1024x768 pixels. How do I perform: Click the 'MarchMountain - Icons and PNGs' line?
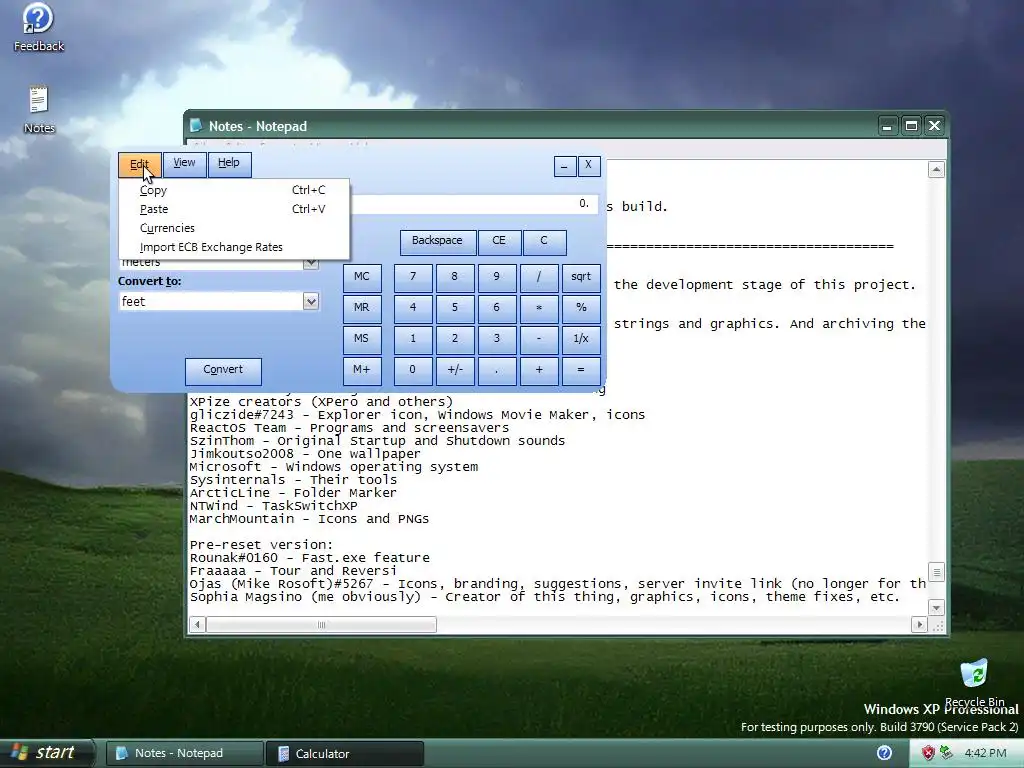[x=309, y=519]
